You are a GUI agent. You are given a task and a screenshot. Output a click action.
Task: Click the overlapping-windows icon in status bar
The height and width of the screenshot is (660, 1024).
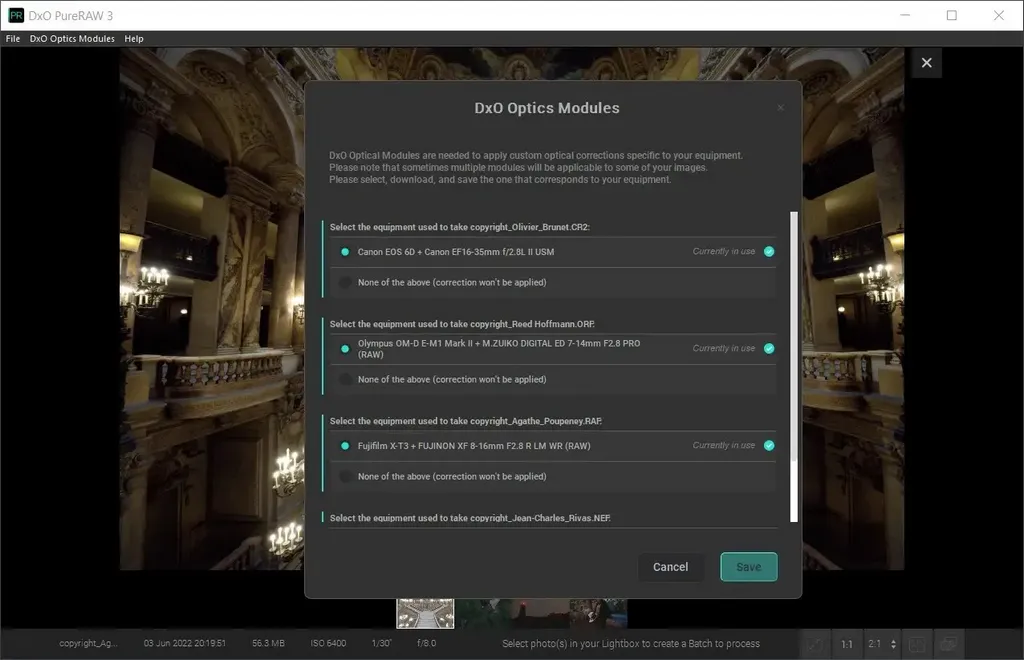948,644
